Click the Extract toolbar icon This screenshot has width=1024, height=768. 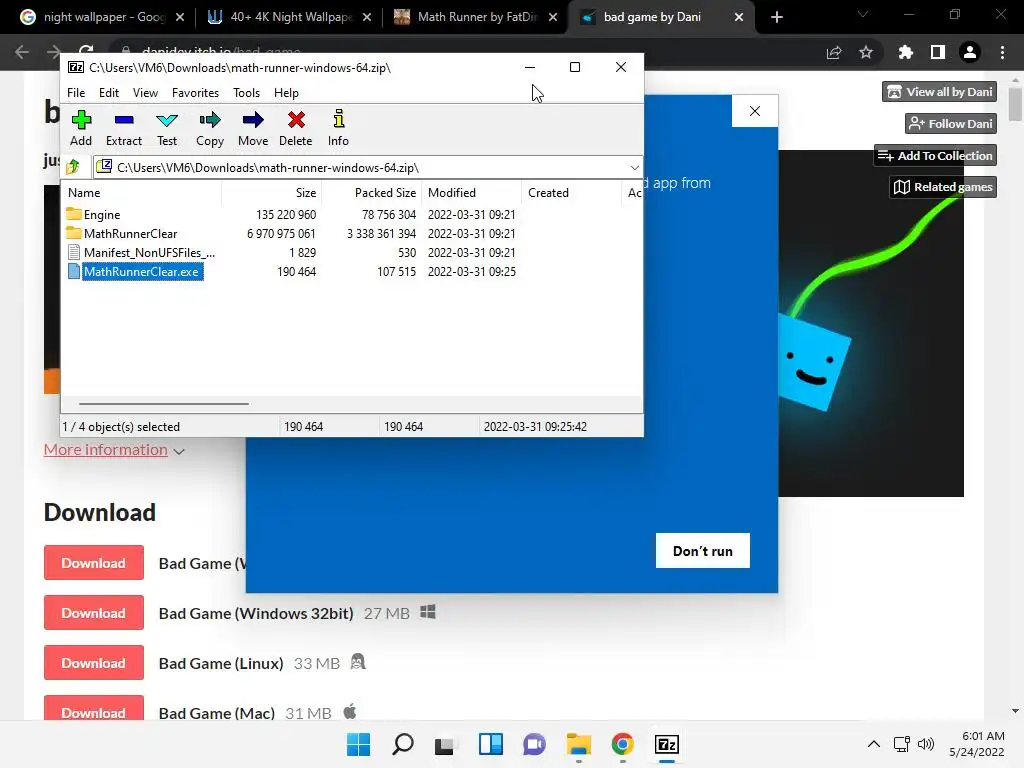tap(123, 128)
